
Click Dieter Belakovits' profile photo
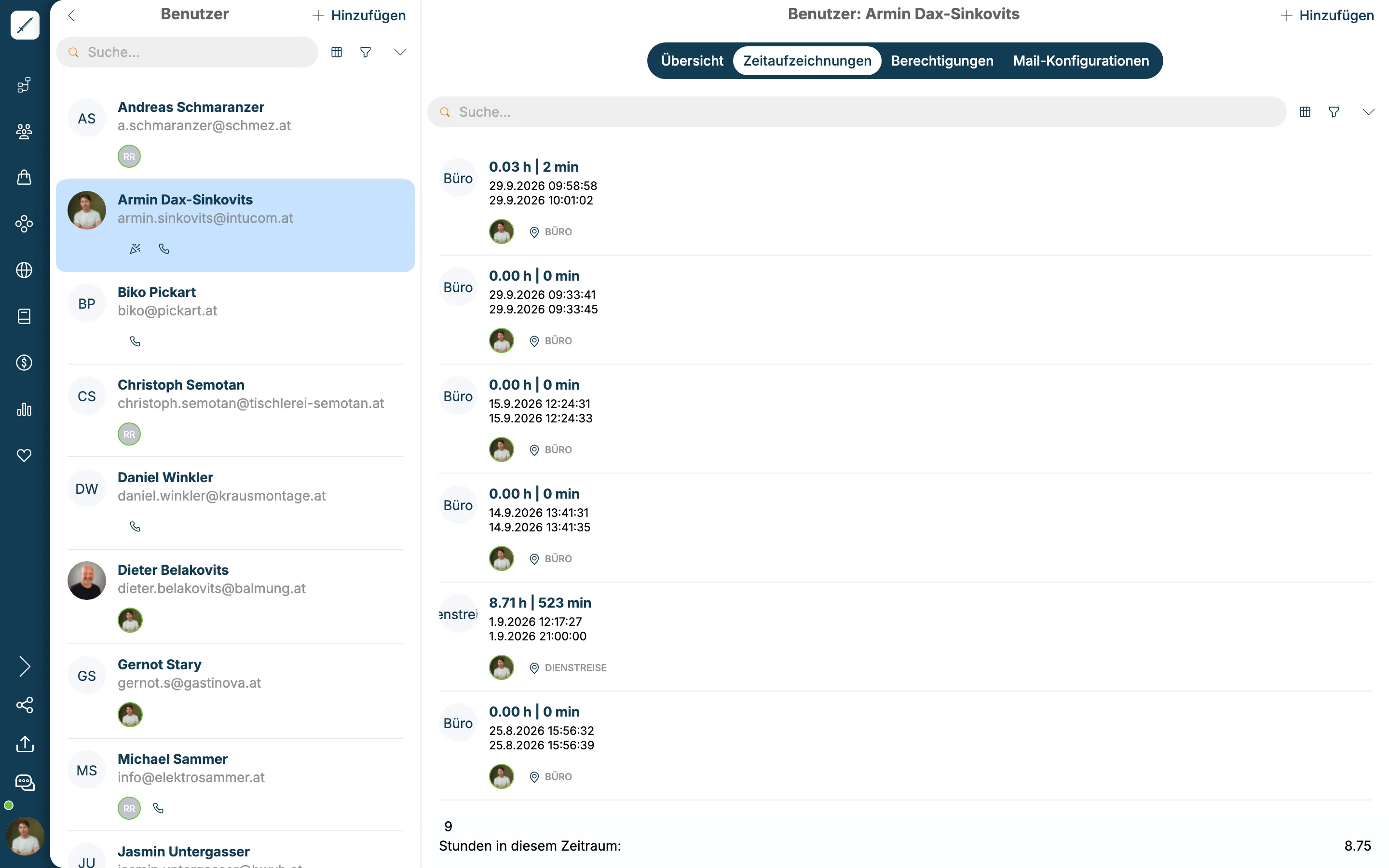[87, 581]
